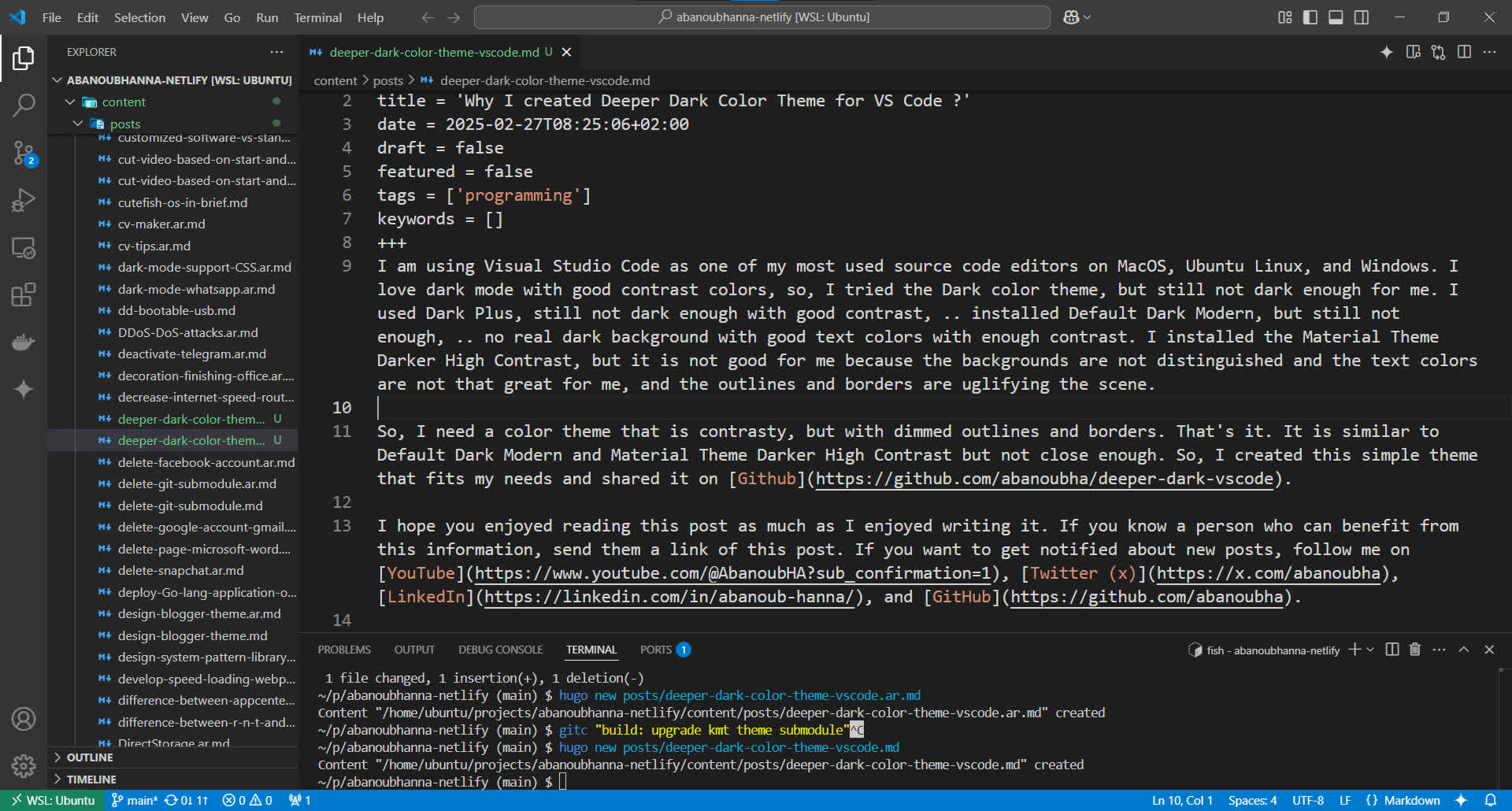Open Remote Explorer view
Viewport: 1512px width, 811px height.
tap(24, 248)
